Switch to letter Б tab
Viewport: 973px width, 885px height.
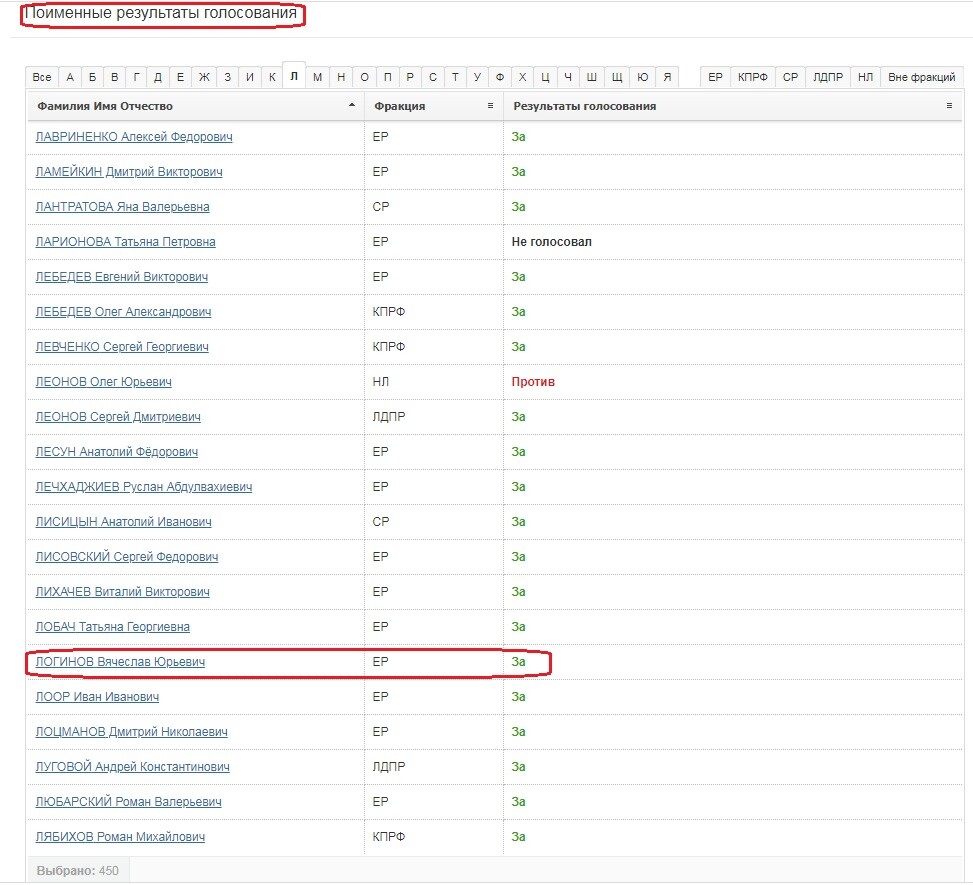(x=92, y=77)
